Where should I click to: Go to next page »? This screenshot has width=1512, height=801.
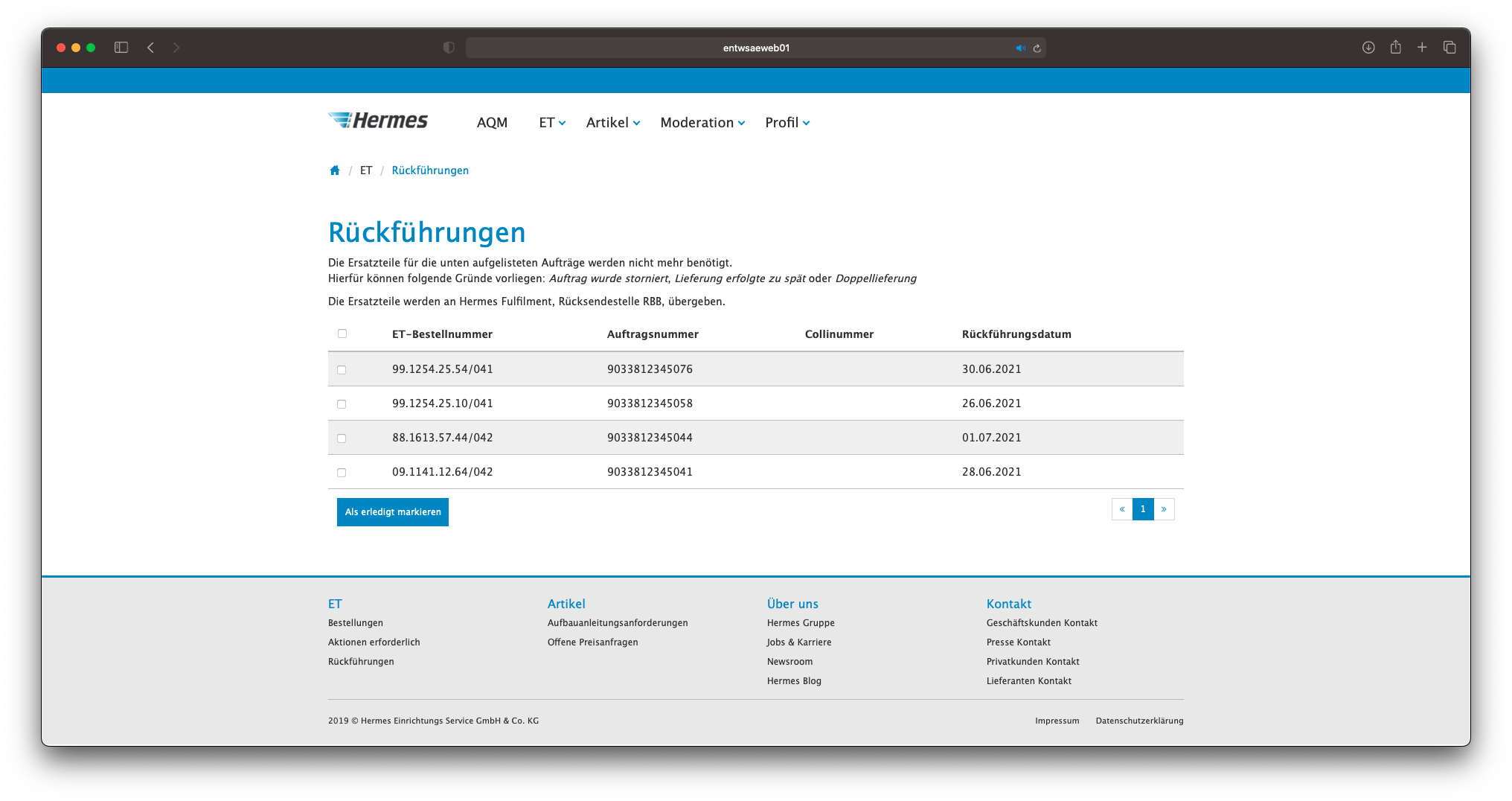click(x=1164, y=509)
